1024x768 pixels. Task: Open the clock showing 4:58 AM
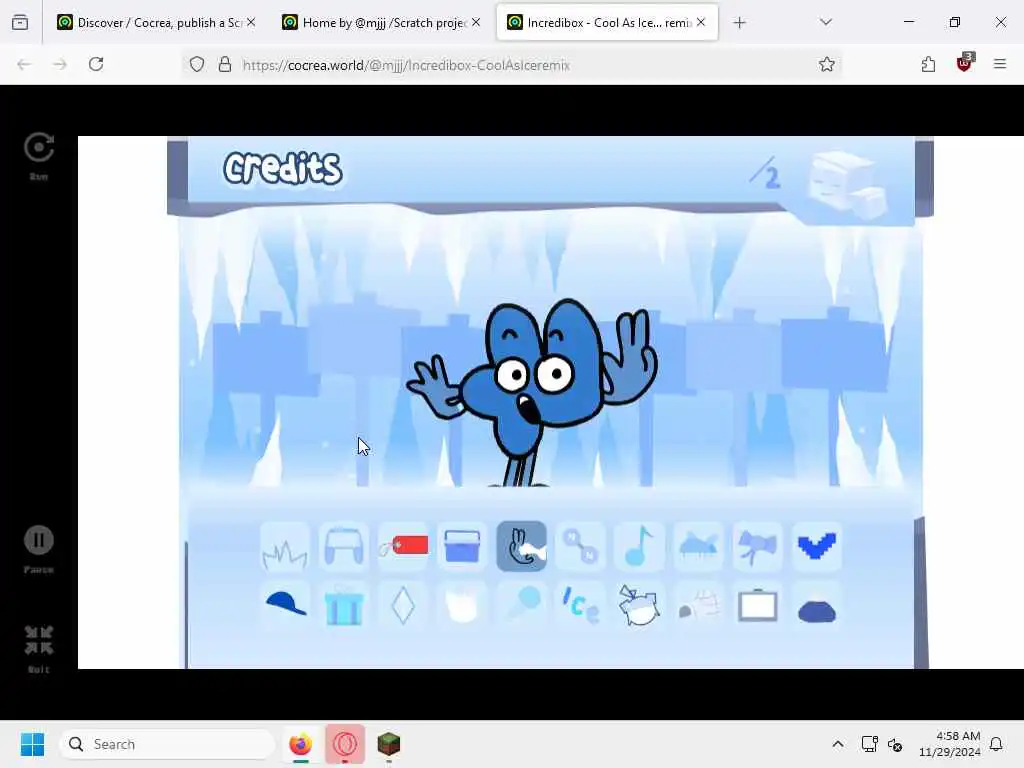[950, 744]
